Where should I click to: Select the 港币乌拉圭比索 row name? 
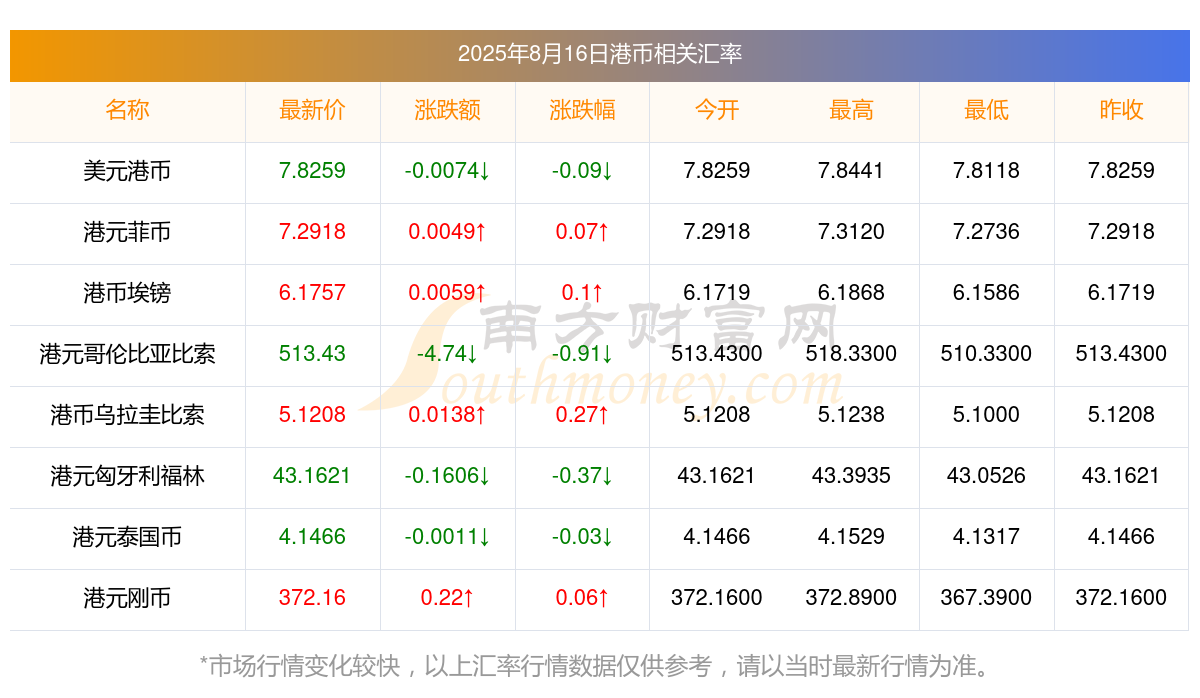[127, 415]
